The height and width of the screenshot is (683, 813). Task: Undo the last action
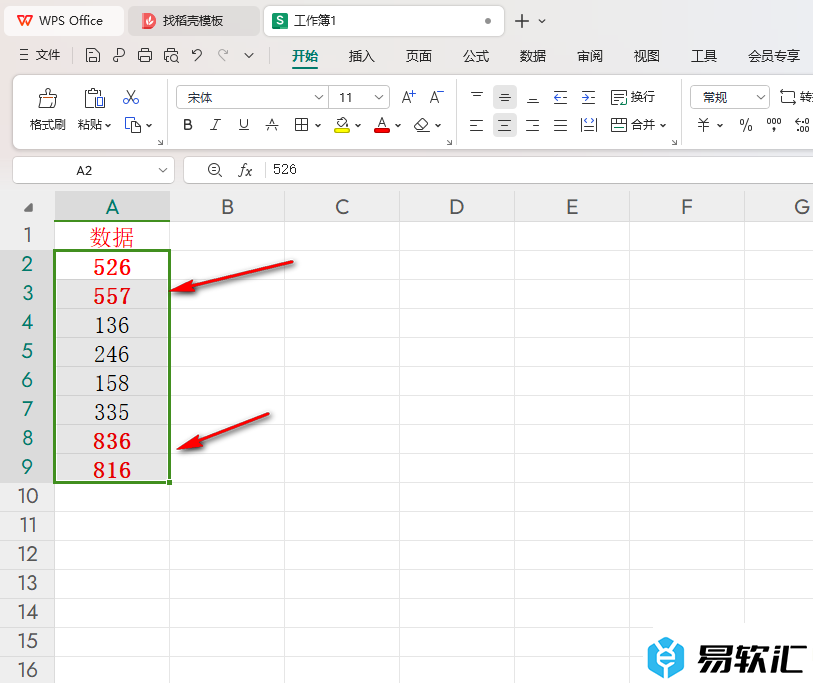point(197,55)
